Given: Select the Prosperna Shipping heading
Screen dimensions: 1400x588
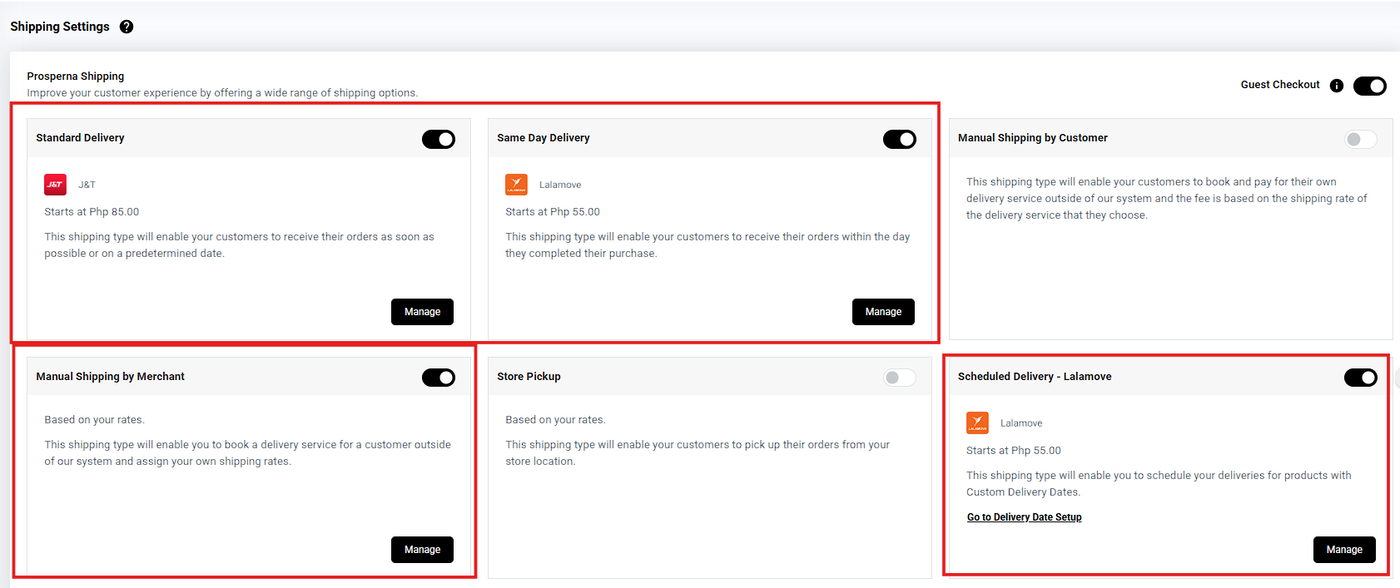Looking at the screenshot, I should pos(76,76).
